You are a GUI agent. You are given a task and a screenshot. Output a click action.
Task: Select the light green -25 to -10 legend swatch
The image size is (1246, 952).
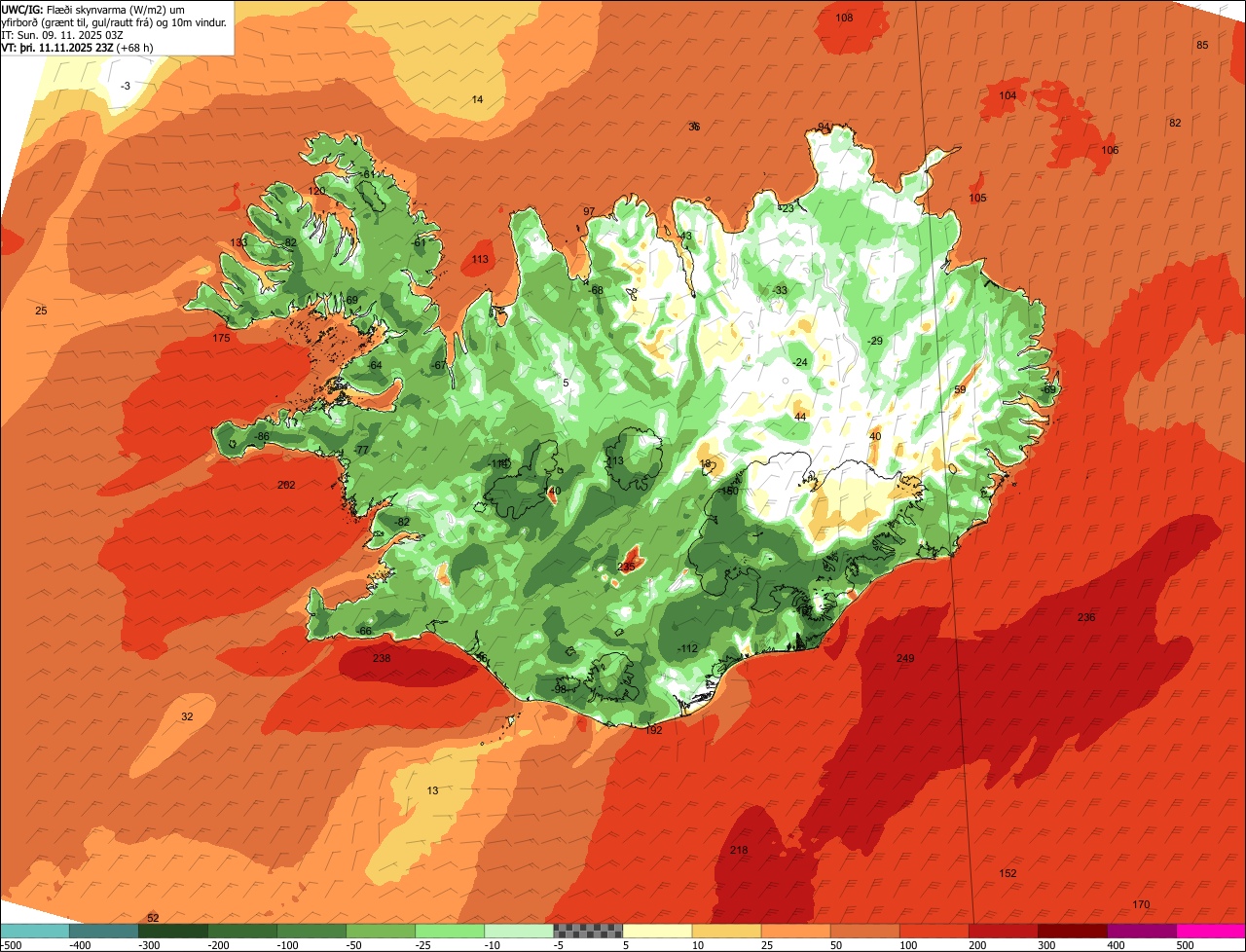(450, 931)
